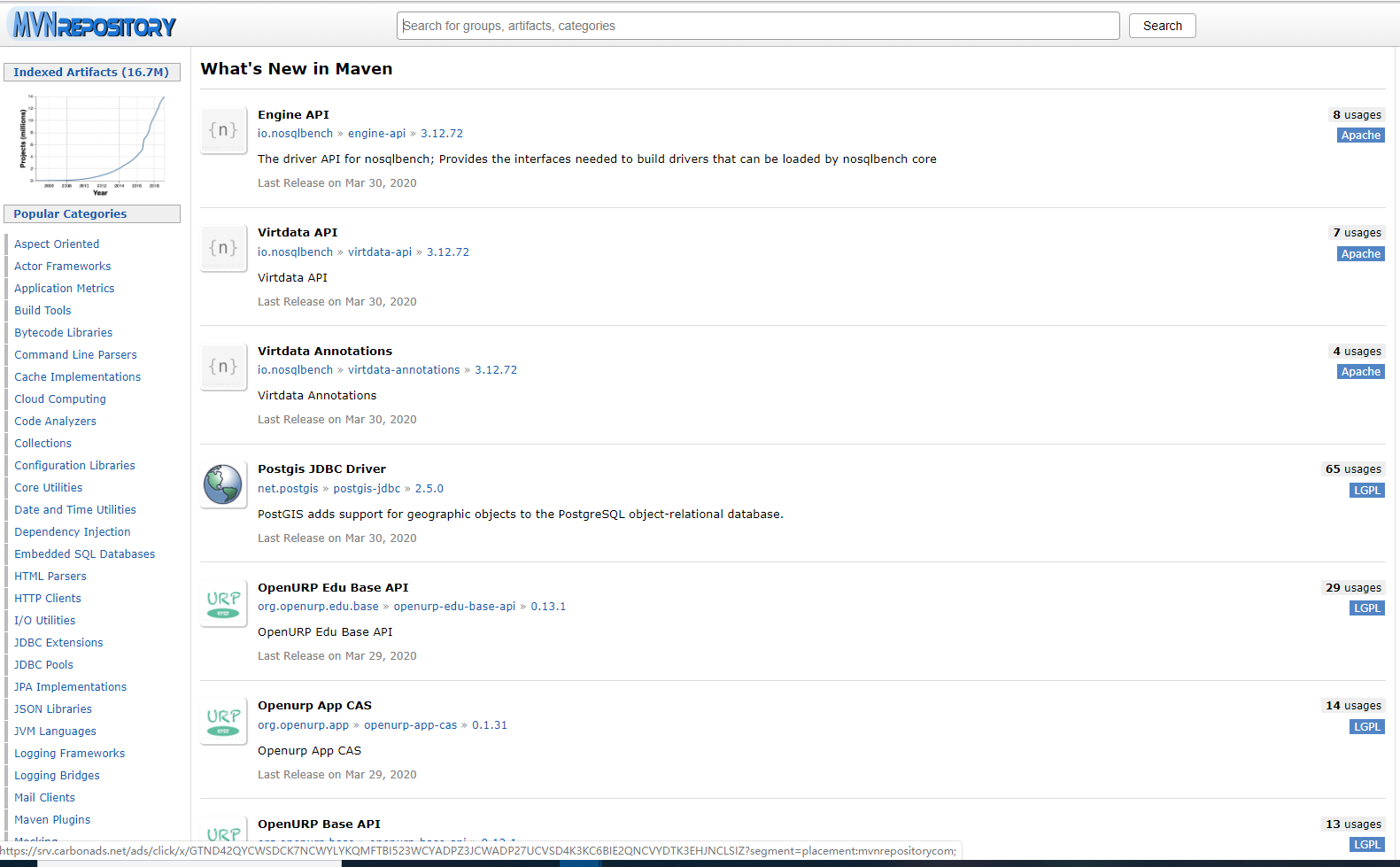The width and height of the screenshot is (1400, 867).
Task: Open the Logging Frameworks category
Action: pos(69,754)
